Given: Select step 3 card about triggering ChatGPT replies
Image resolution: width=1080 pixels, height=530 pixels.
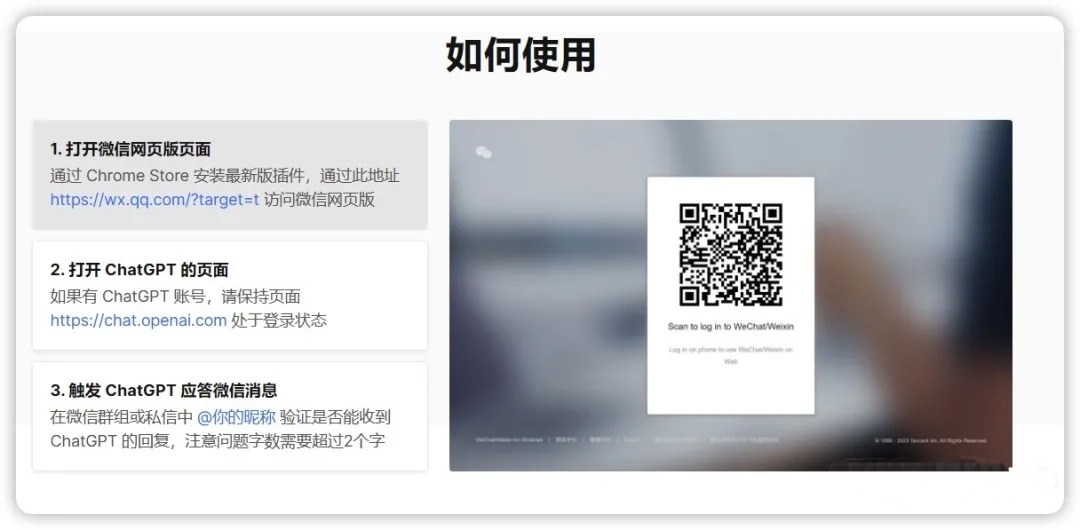Looking at the screenshot, I should click(x=229, y=416).
